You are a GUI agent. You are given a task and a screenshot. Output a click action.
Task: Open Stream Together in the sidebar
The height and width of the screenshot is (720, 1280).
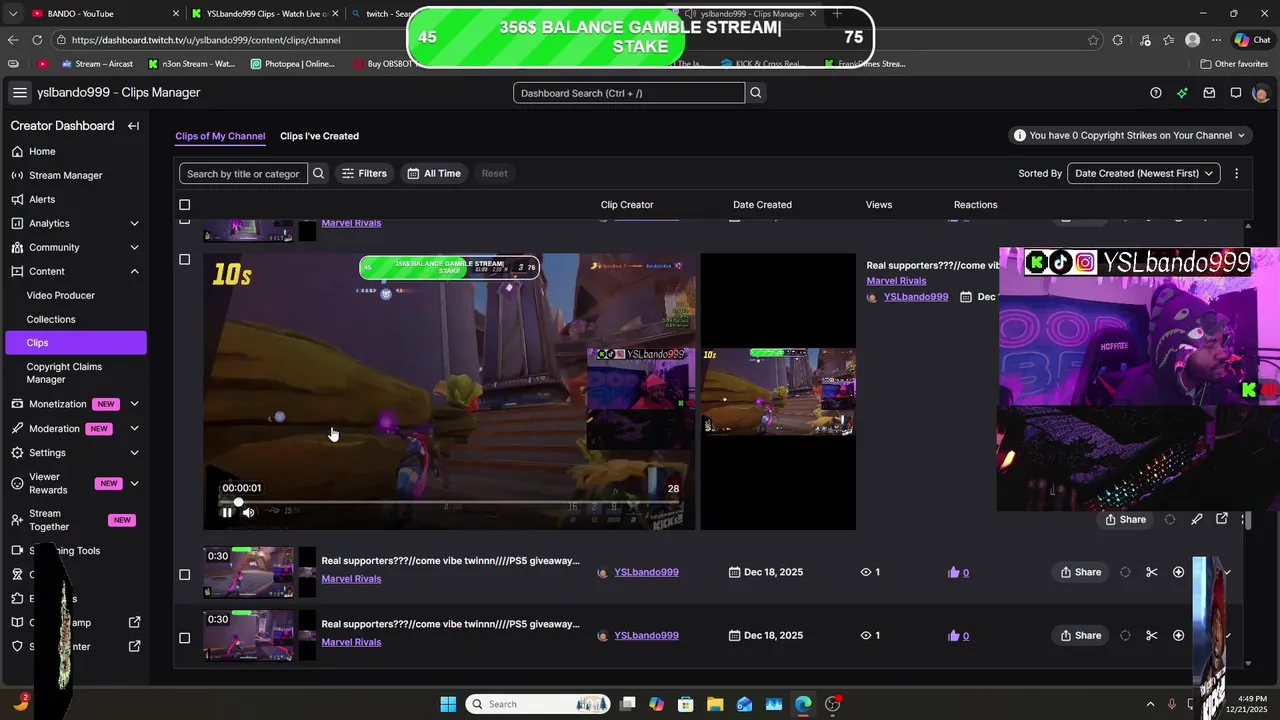pos(75,520)
